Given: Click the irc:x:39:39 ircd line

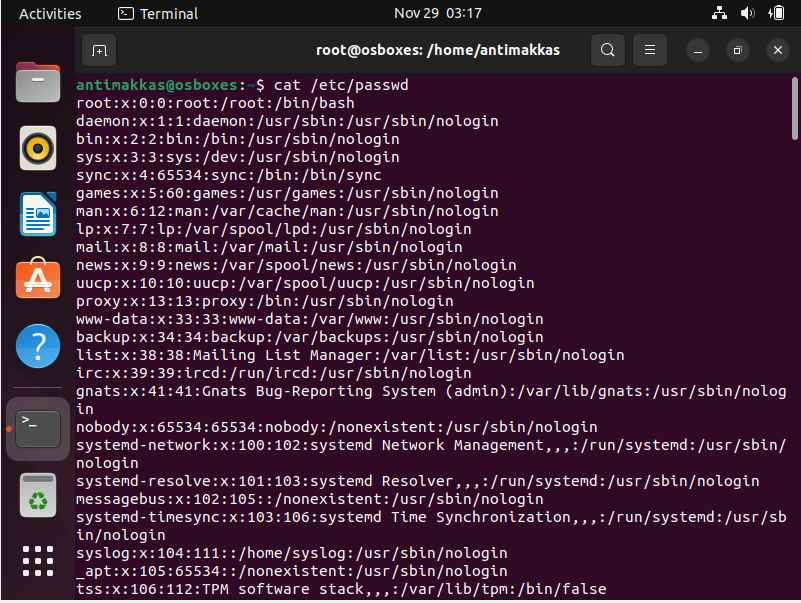Looking at the screenshot, I should (x=273, y=373).
